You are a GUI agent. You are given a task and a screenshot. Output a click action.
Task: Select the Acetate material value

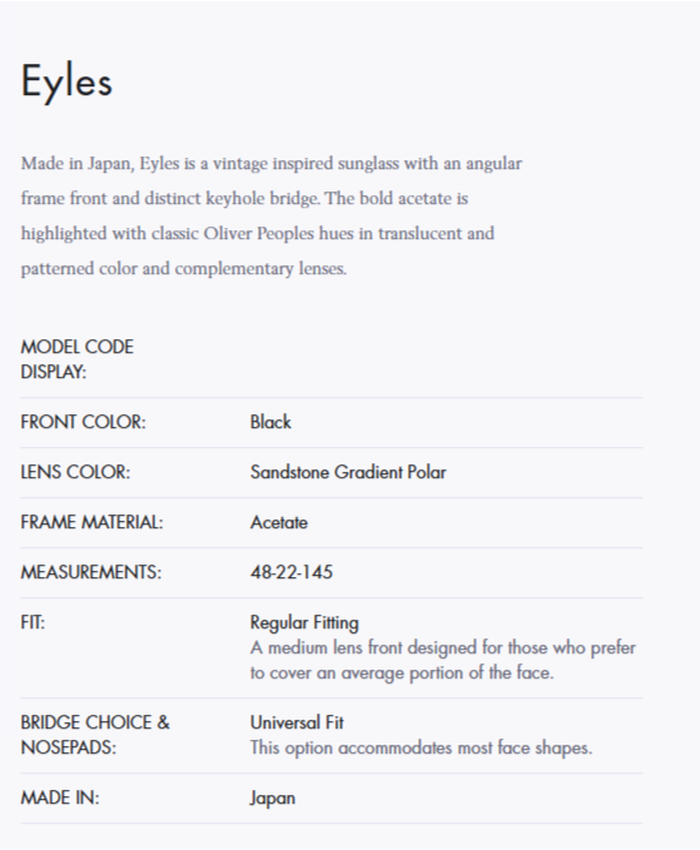tap(279, 522)
